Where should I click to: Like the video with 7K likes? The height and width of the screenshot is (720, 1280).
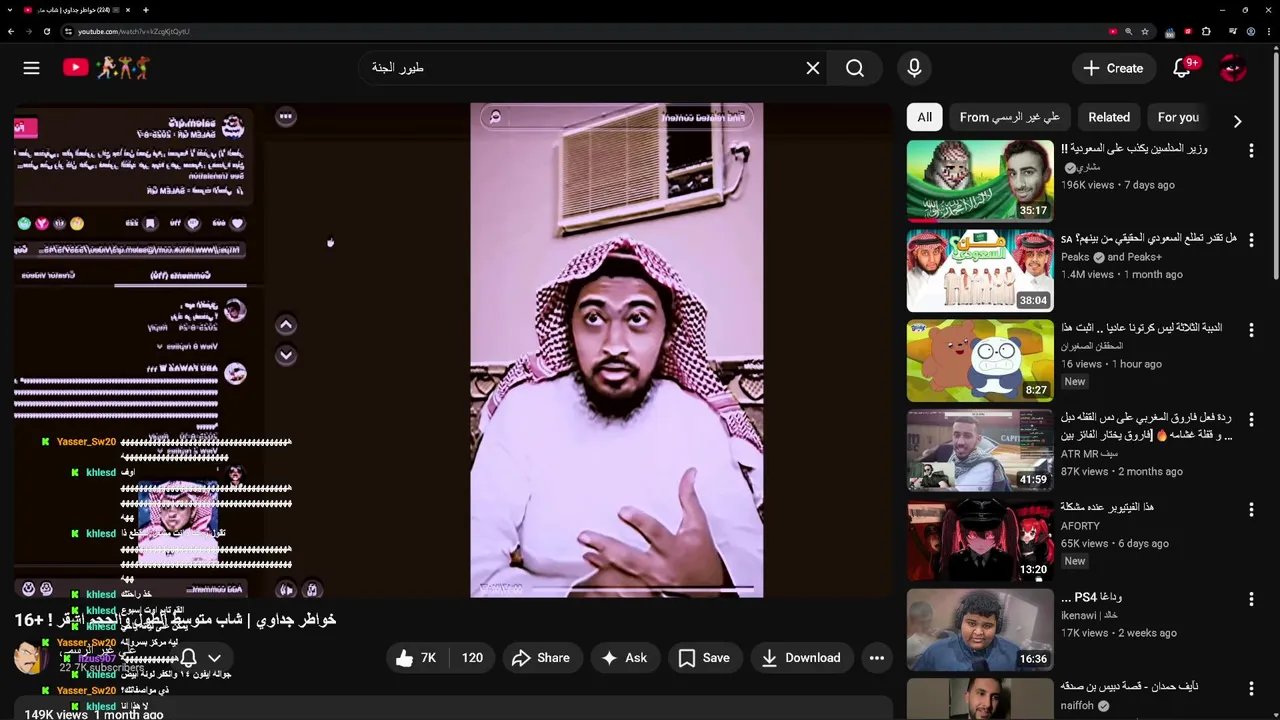pos(416,657)
